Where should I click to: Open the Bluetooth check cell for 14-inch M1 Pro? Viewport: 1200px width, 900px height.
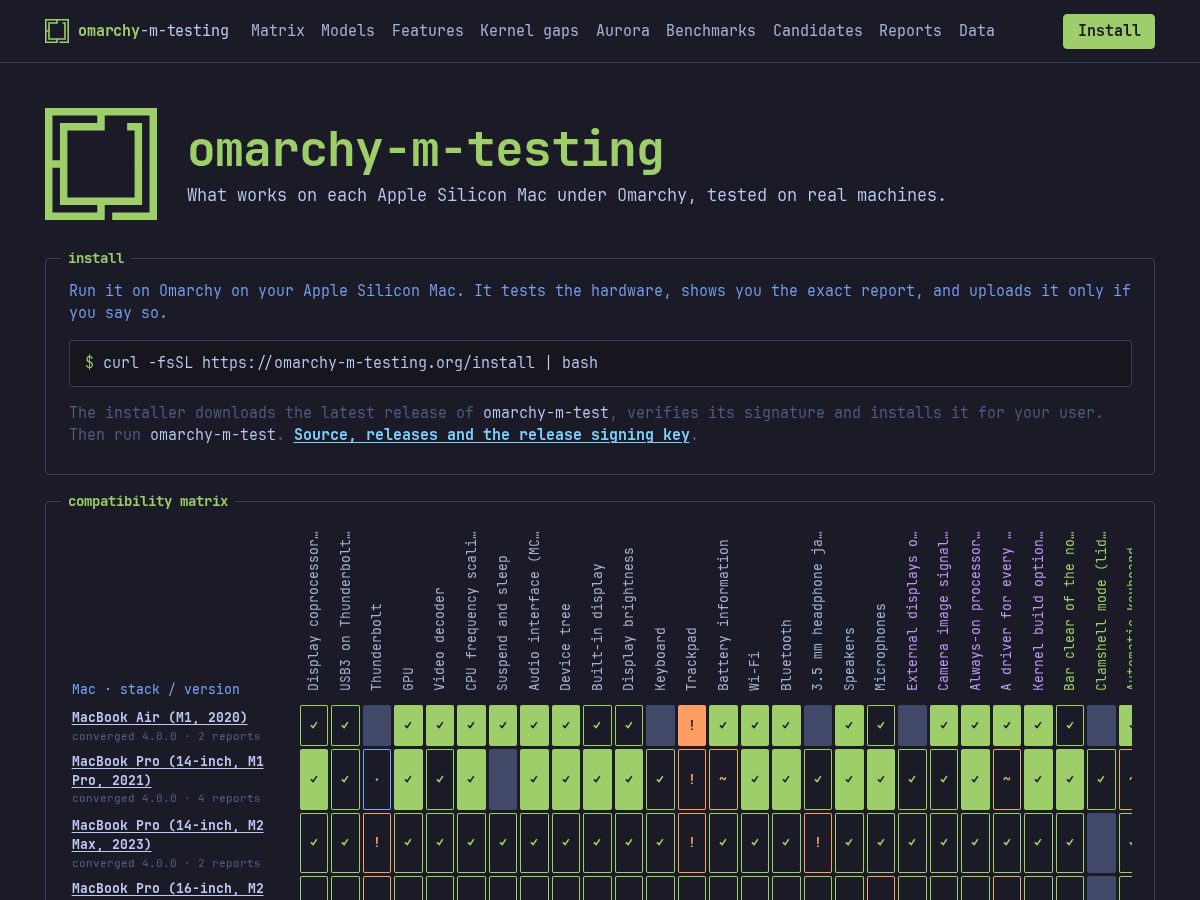[x=786, y=779]
